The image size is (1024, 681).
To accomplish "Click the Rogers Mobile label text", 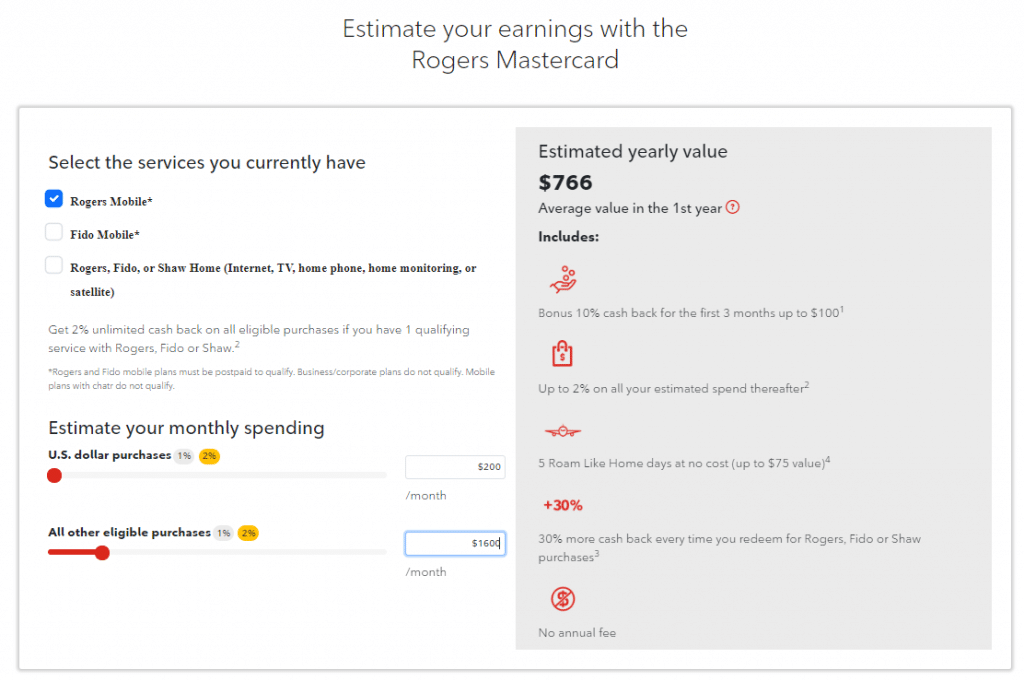I will 111,202.
